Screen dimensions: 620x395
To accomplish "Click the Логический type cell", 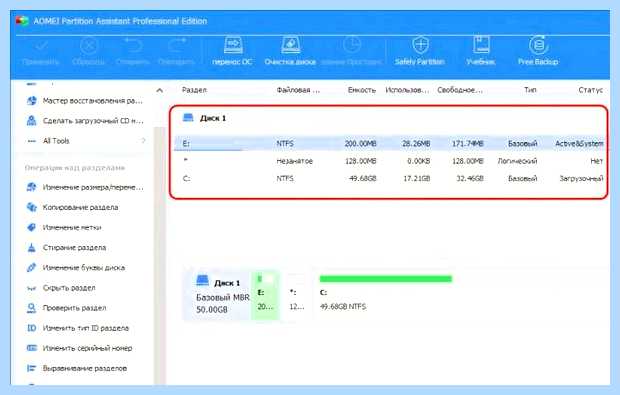I will 517,161.
